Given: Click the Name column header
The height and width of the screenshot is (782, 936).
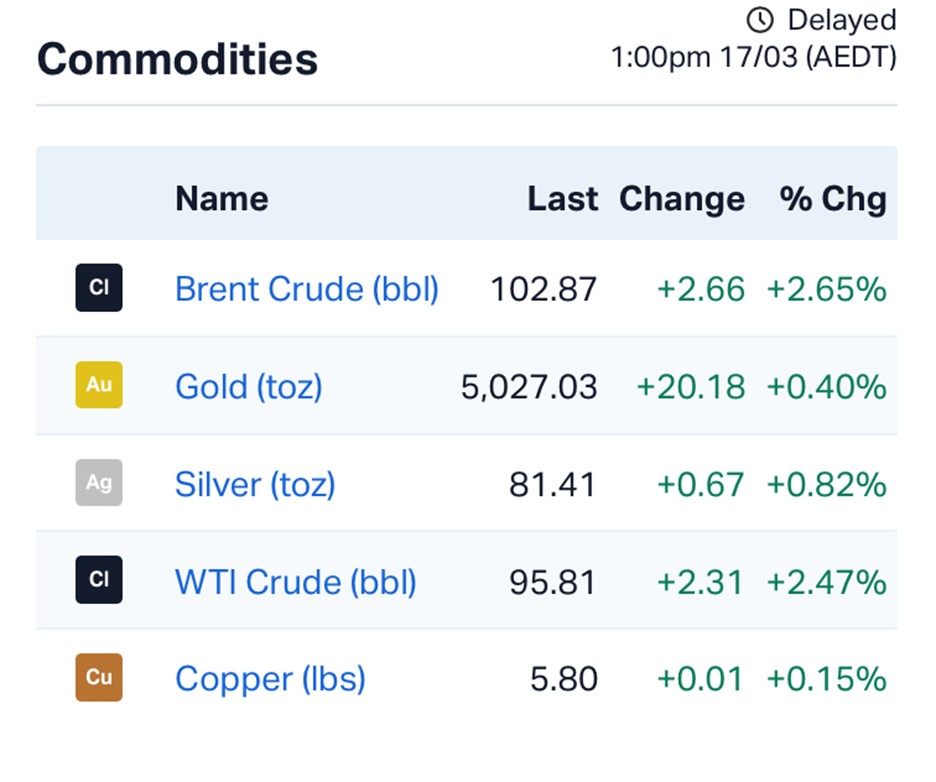Looking at the screenshot, I should [222, 198].
